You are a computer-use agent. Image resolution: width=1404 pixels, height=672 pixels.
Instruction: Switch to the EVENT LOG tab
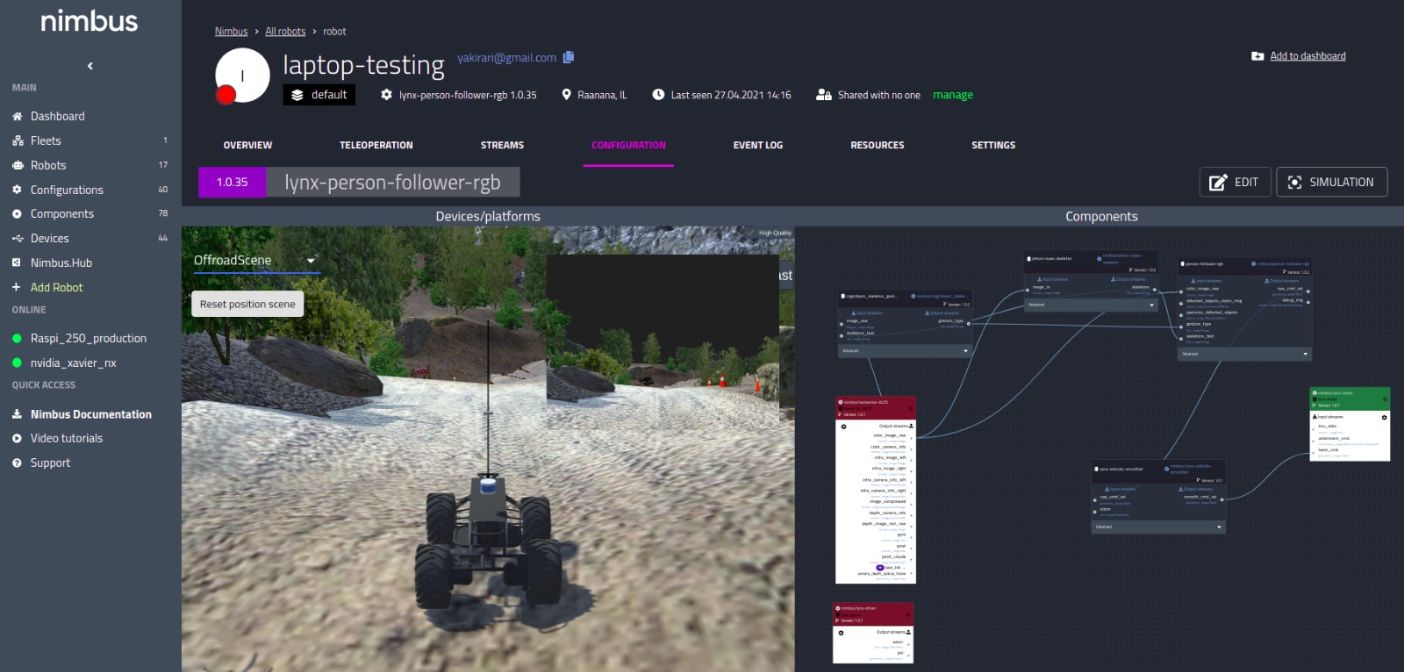[x=757, y=145]
